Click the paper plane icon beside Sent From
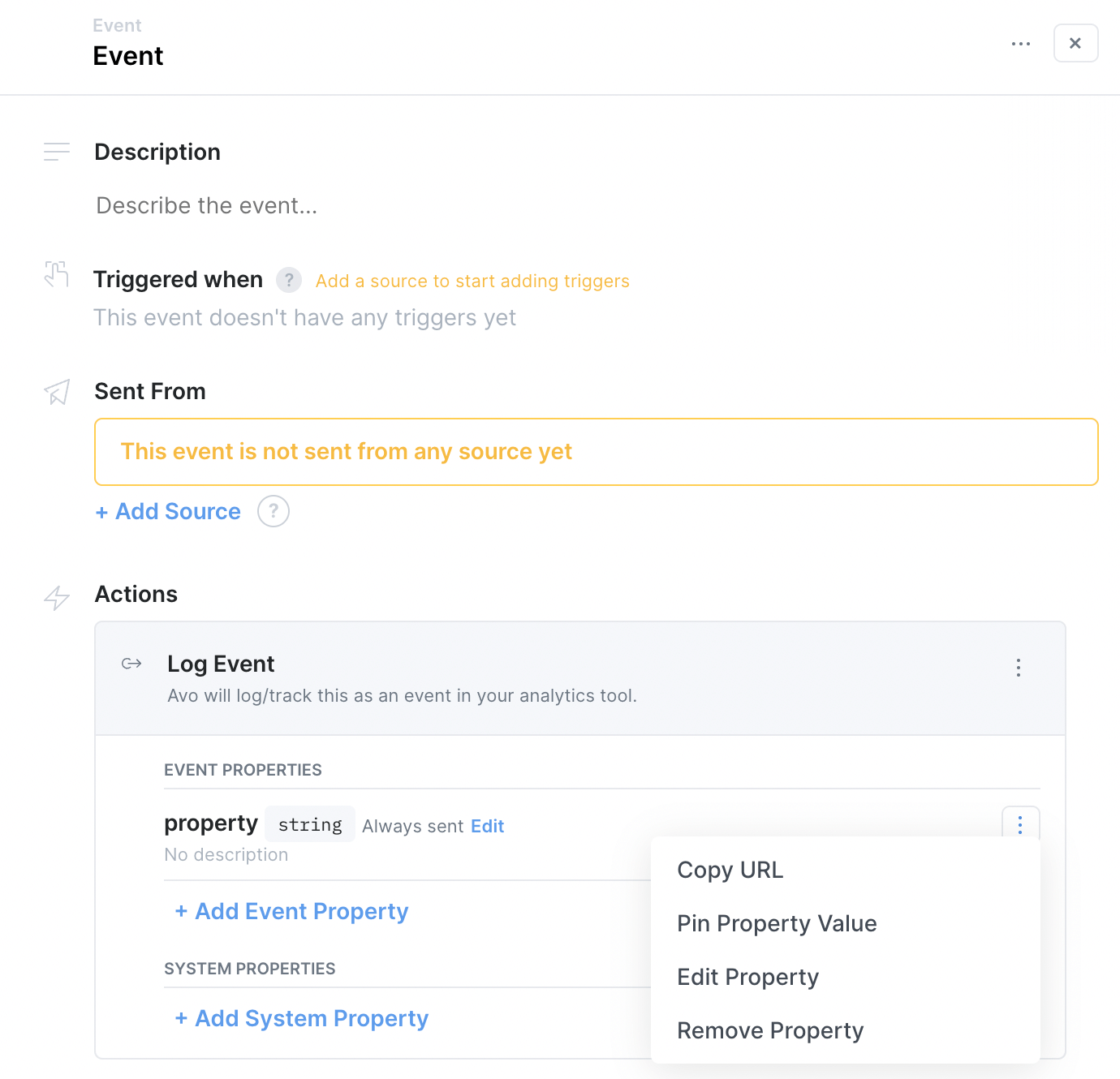Screen dimensions: 1120x1079 pyautogui.click(x=56, y=392)
